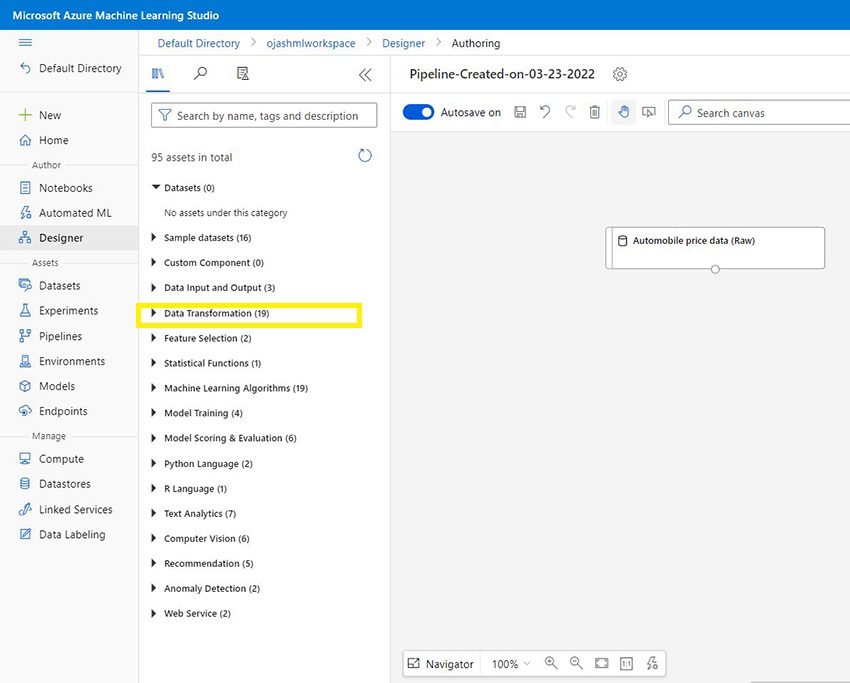This screenshot has width=850, height=683.
Task: Expand Feature Selection (2)
Action: 154,338
